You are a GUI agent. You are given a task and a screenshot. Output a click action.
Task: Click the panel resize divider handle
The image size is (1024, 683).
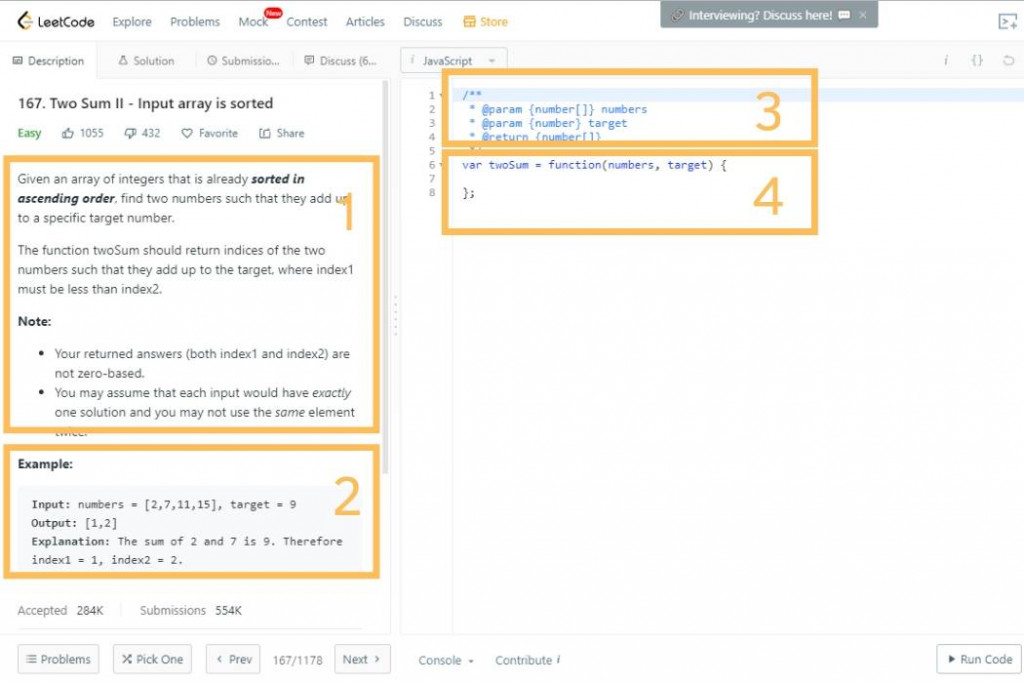(x=395, y=316)
